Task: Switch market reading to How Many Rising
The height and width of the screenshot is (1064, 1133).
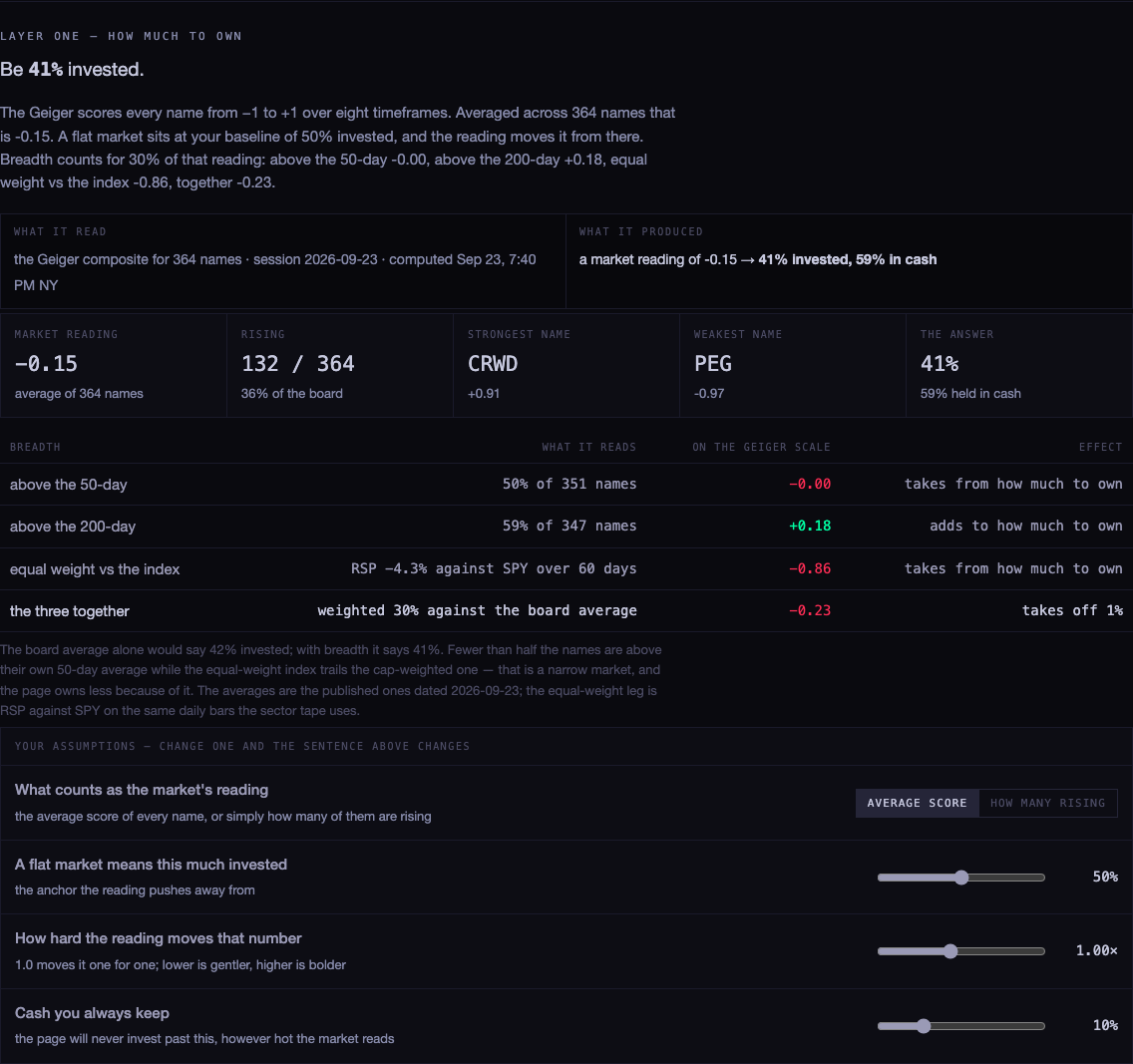Action: (x=1048, y=803)
